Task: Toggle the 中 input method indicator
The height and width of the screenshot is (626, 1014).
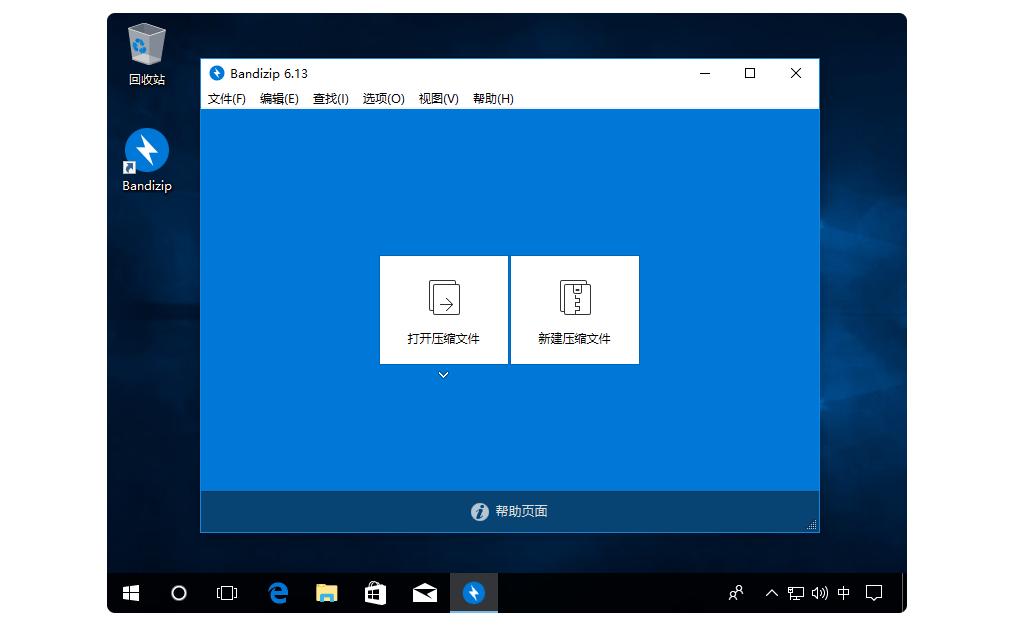Action: pyautogui.click(x=845, y=592)
